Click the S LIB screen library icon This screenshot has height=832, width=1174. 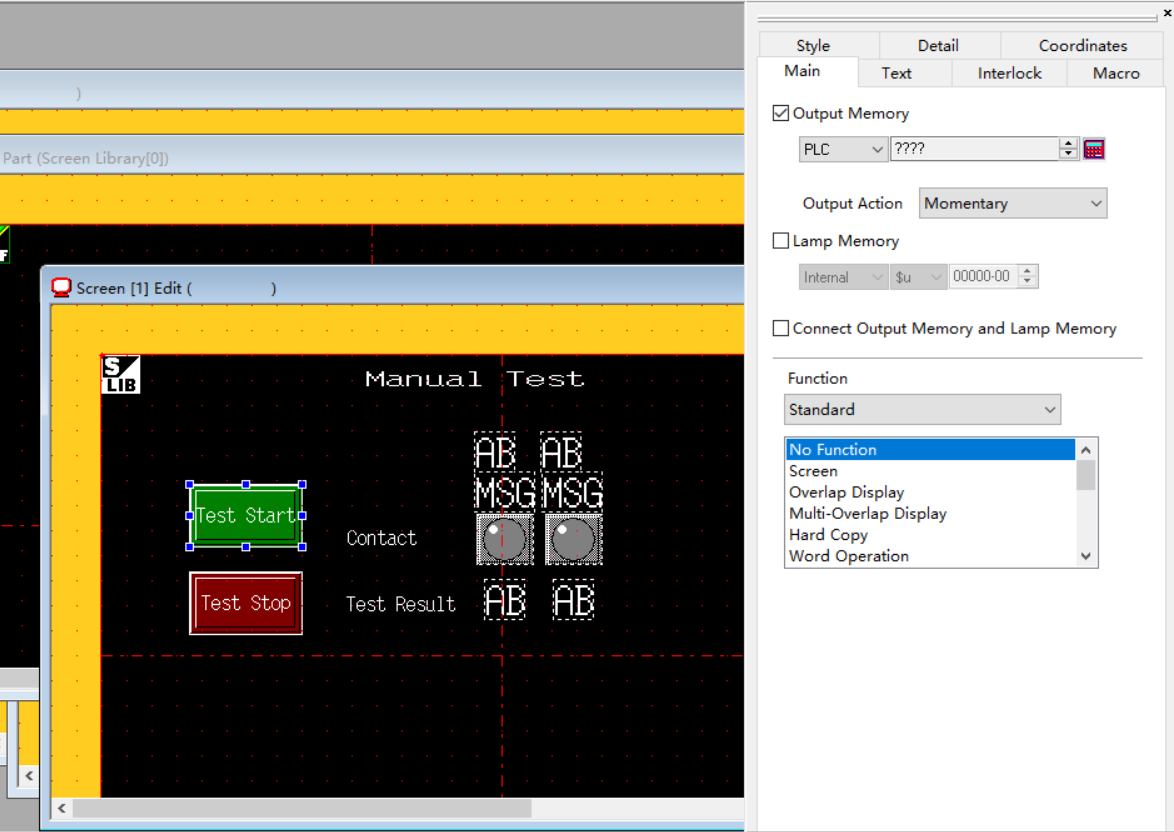point(121,375)
